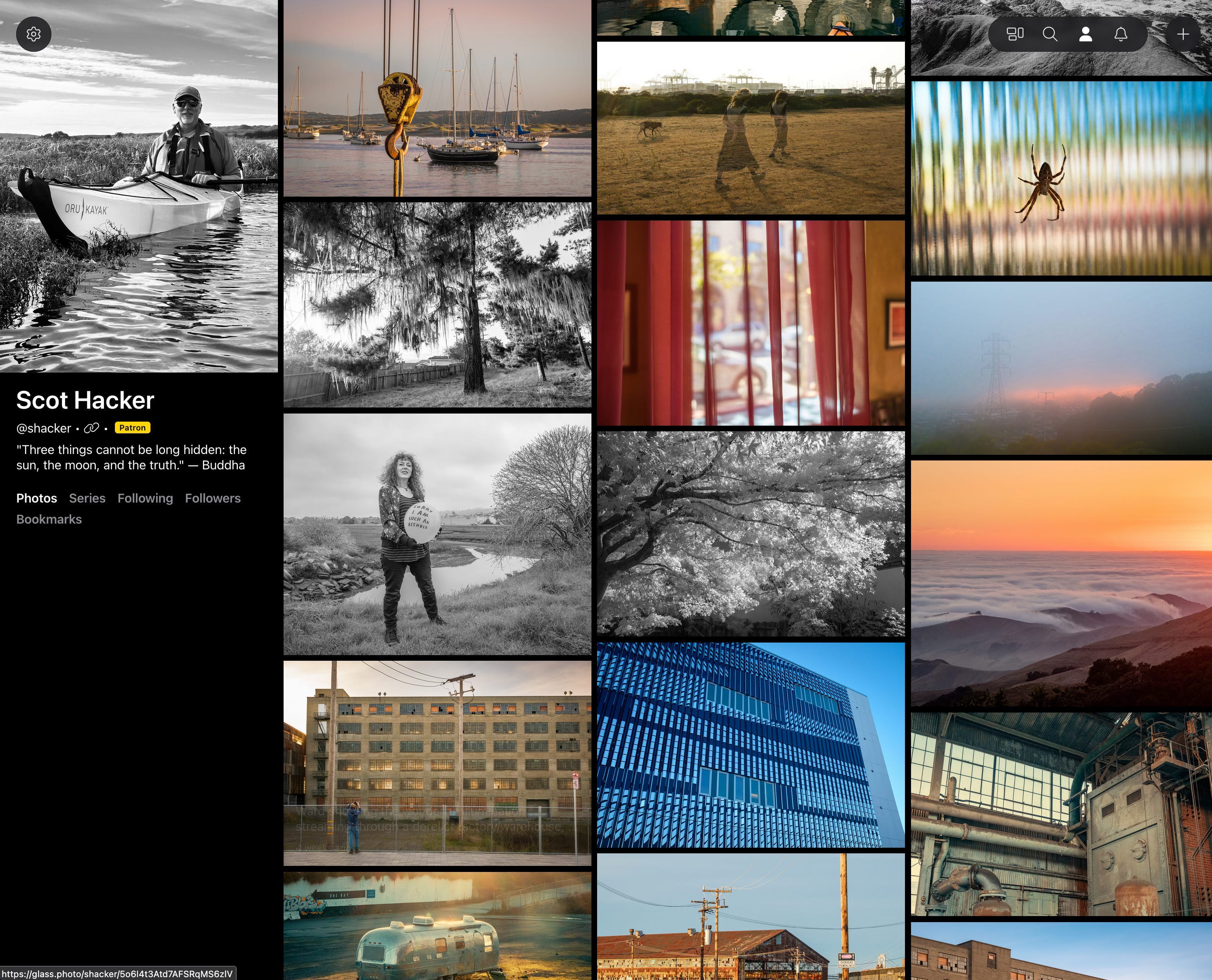
Task: Open the Following tab
Action: coord(145,498)
